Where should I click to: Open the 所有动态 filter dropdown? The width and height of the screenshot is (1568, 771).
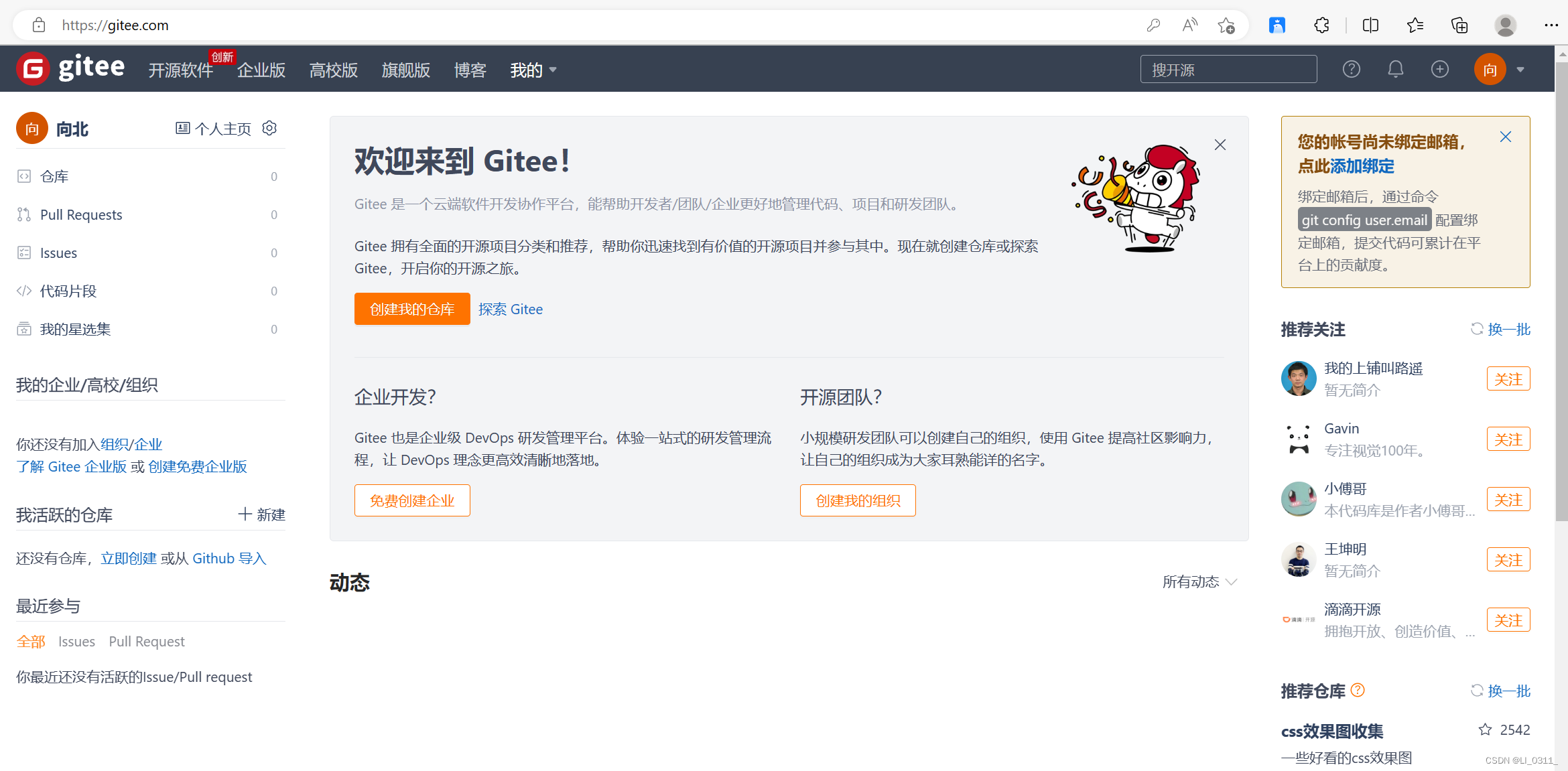tap(1199, 581)
